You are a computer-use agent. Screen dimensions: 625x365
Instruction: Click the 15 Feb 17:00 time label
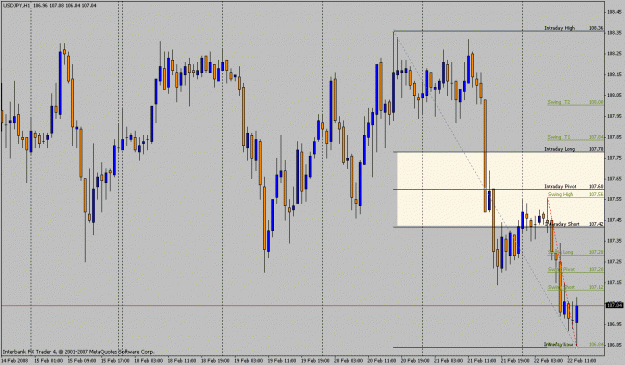click(x=115, y=361)
